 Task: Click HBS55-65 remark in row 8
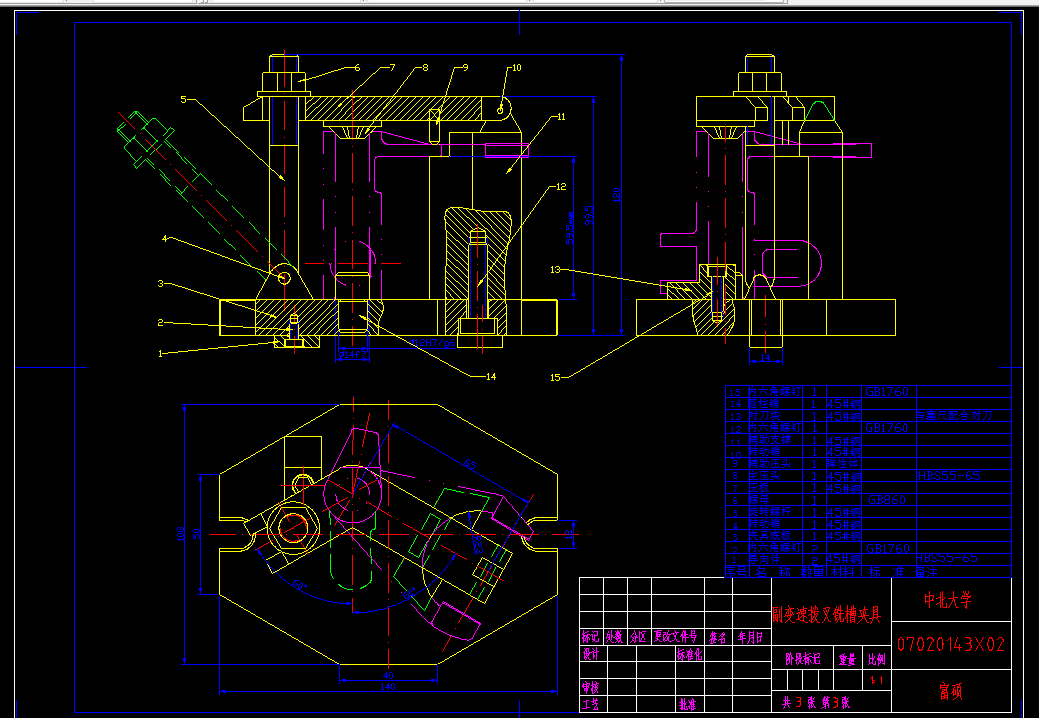click(x=949, y=476)
